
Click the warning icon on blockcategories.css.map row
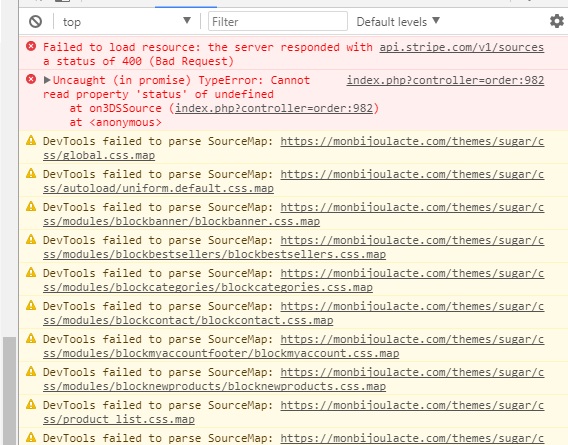[31, 272]
